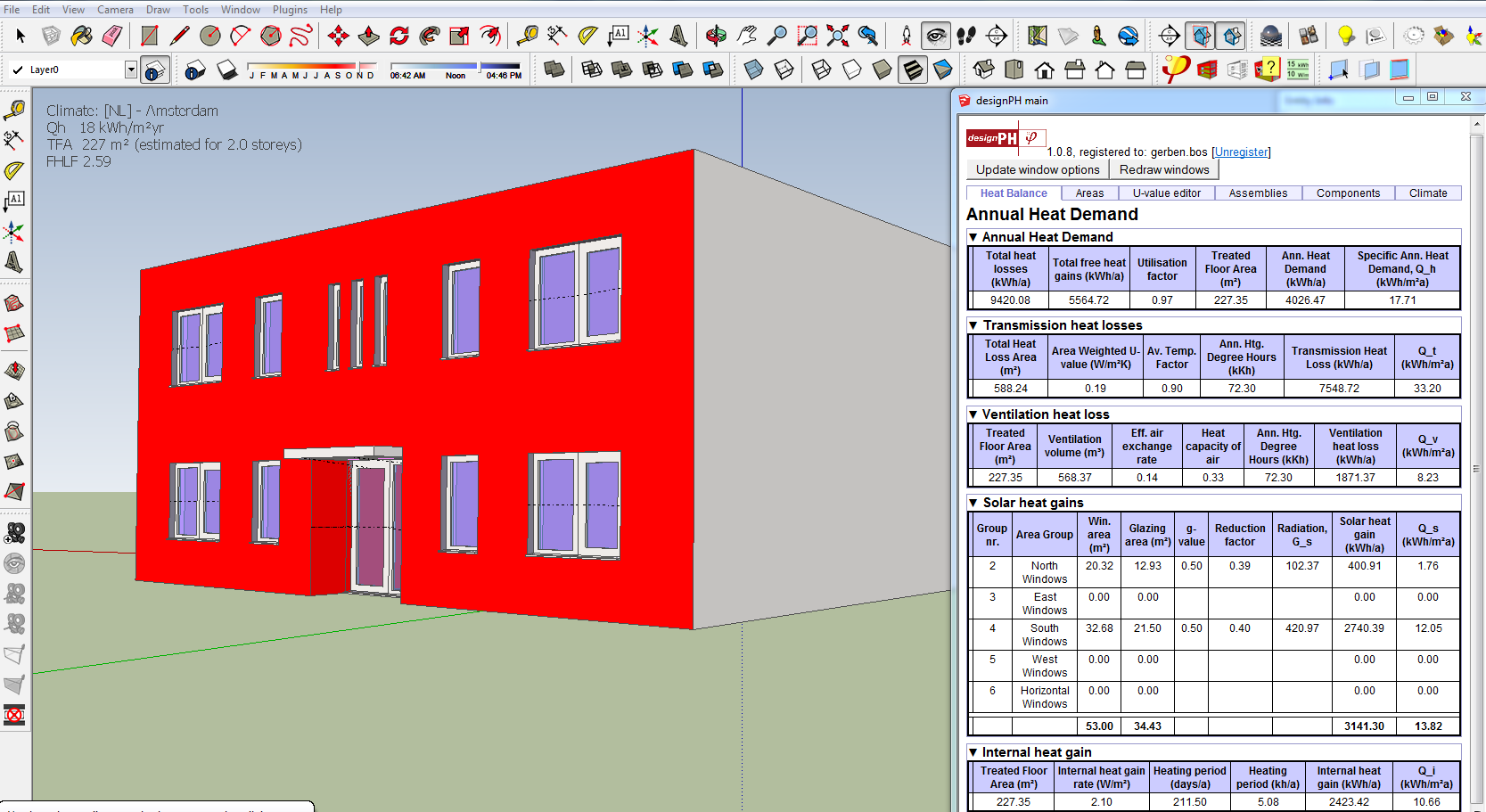The height and width of the screenshot is (812, 1486).
Task: Open the Components tab
Action: [x=1348, y=193]
